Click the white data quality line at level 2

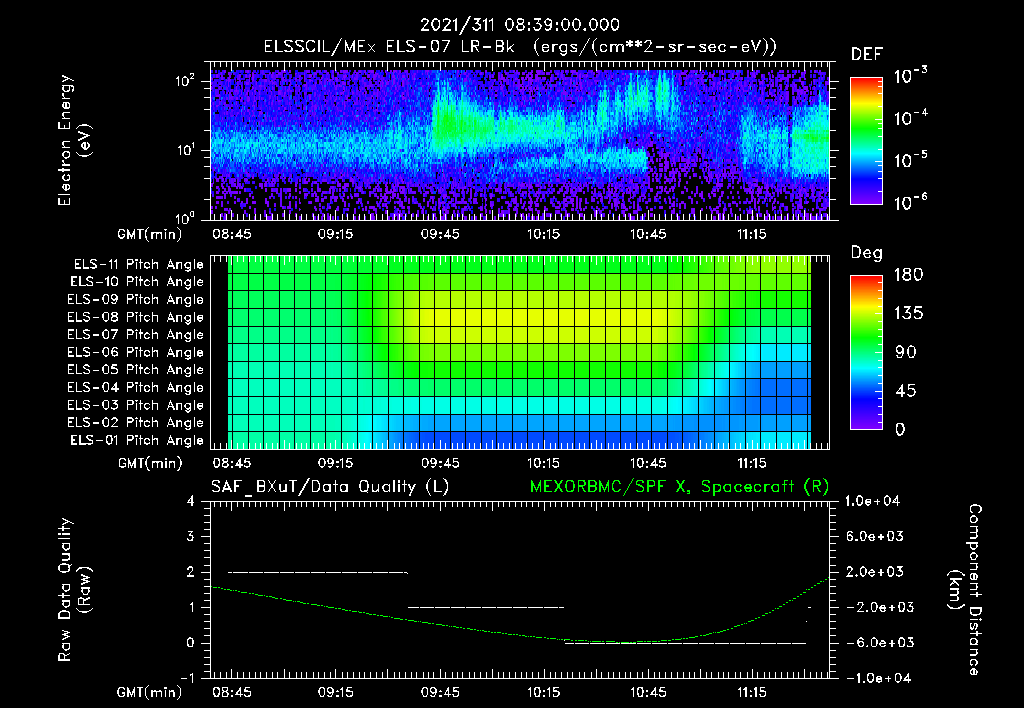tap(318, 572)
